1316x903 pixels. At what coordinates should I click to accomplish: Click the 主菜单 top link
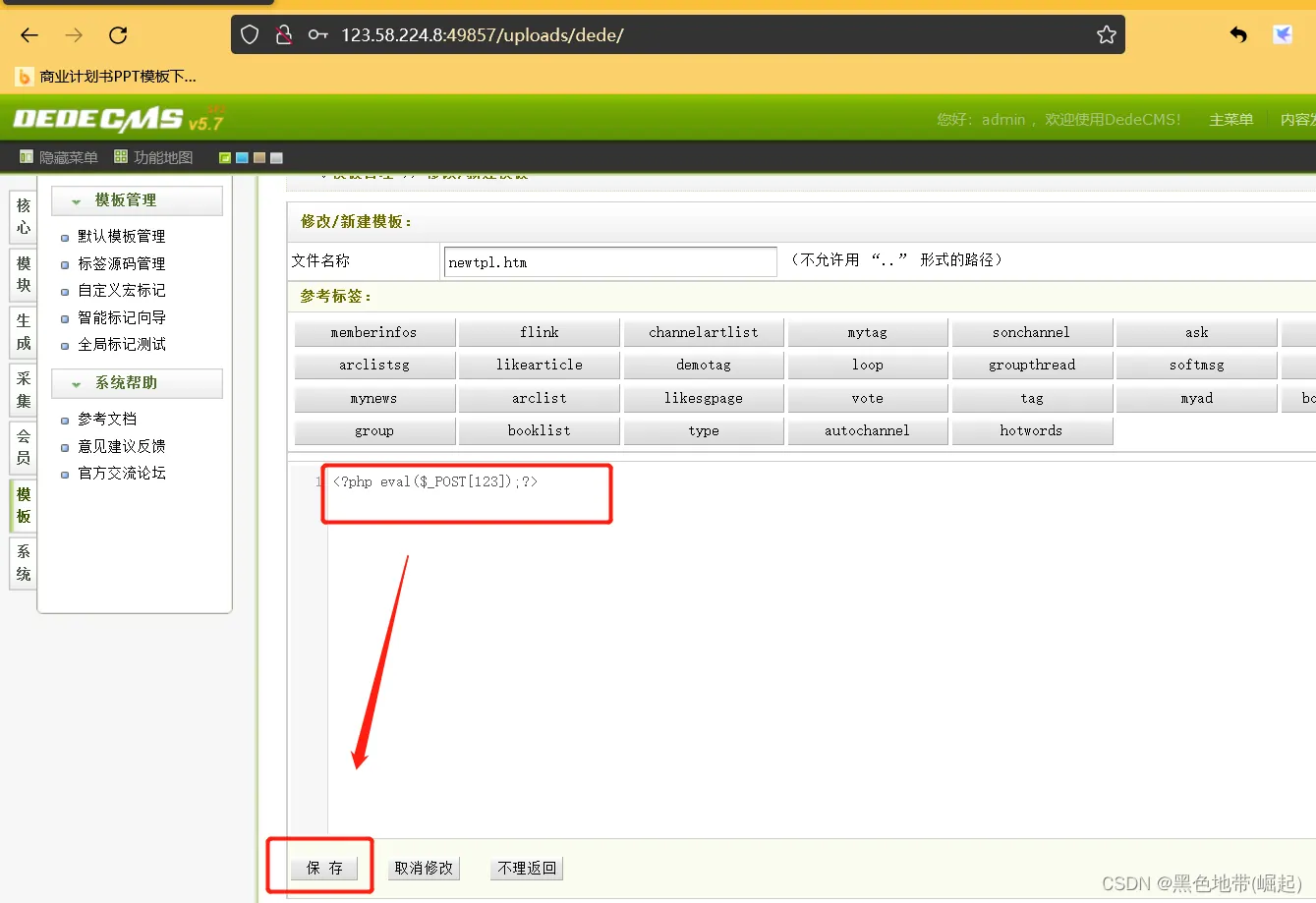click(1230, 120)
